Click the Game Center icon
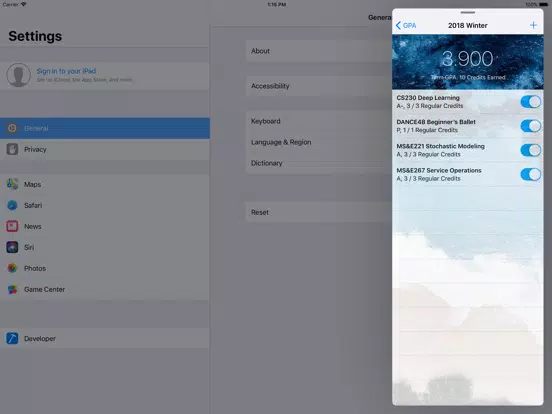This screenshot has height=414, width=552. pyautogui.click(x=12, y=289)
